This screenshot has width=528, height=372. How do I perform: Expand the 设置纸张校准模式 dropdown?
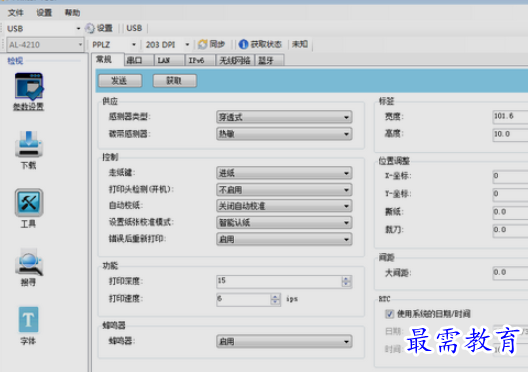tap(284, 223)
